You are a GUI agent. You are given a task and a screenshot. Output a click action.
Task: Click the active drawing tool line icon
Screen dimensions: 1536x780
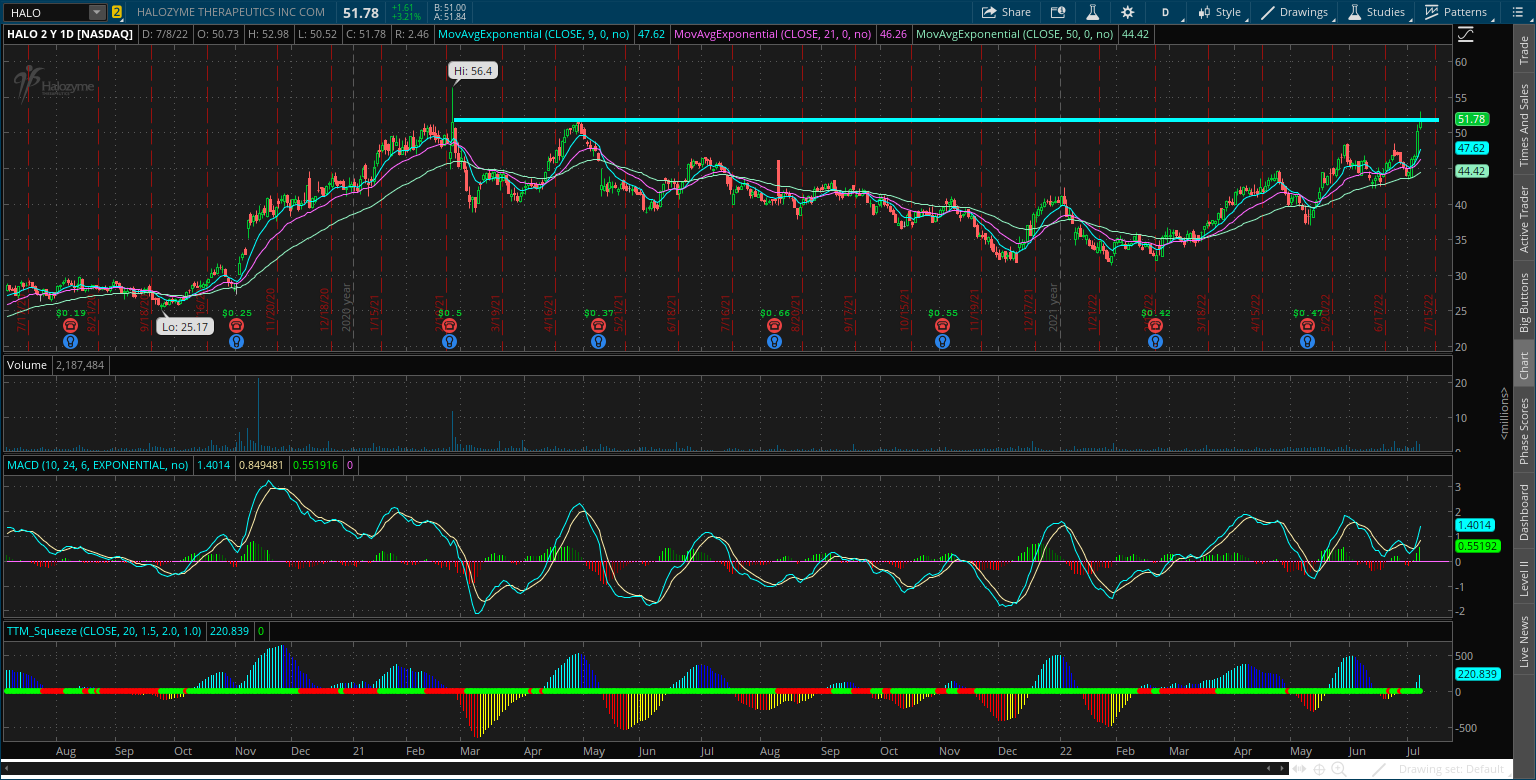coord(1381,769)
